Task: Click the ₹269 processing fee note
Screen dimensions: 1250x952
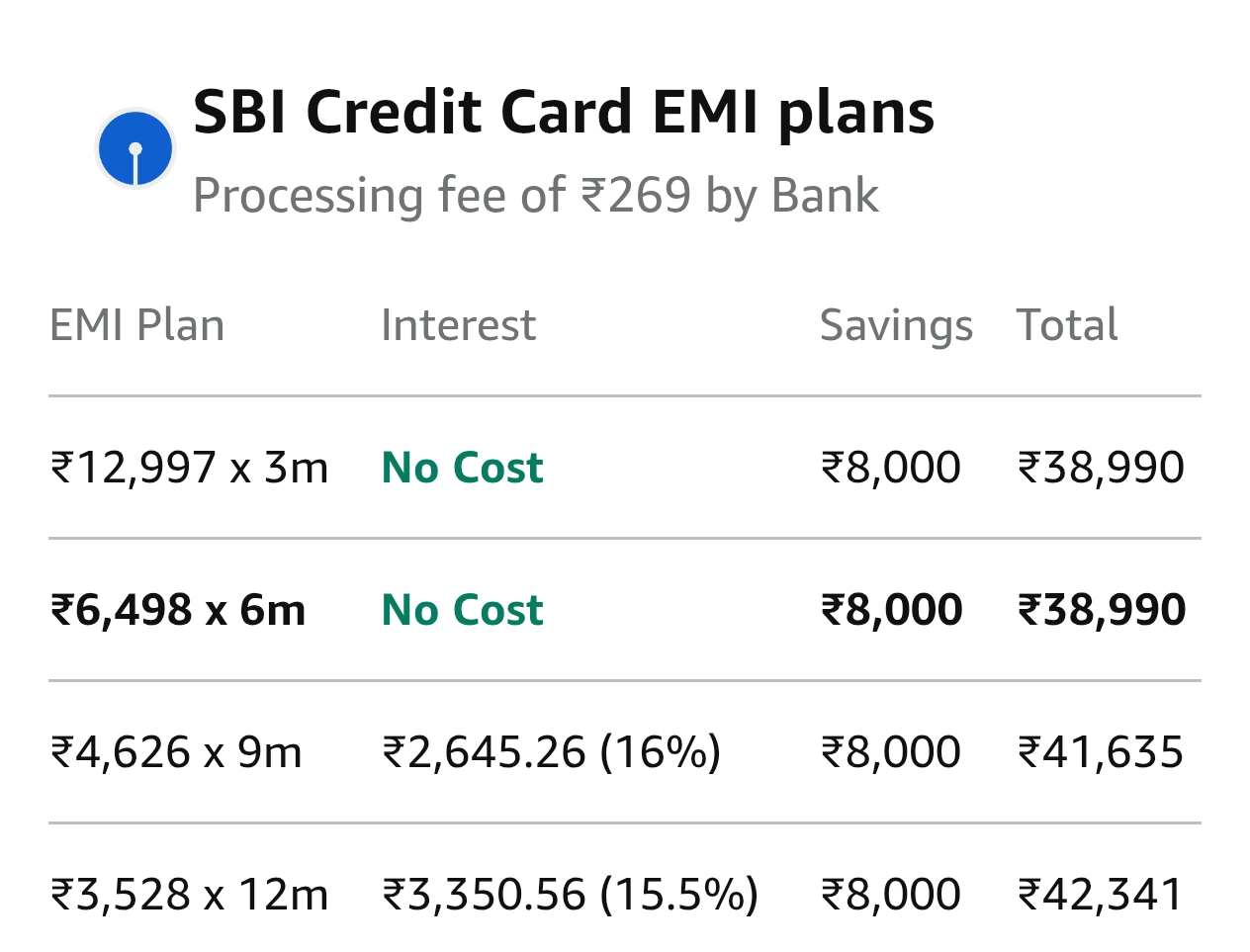Action: pyautogui.click(x=535, y=196)
